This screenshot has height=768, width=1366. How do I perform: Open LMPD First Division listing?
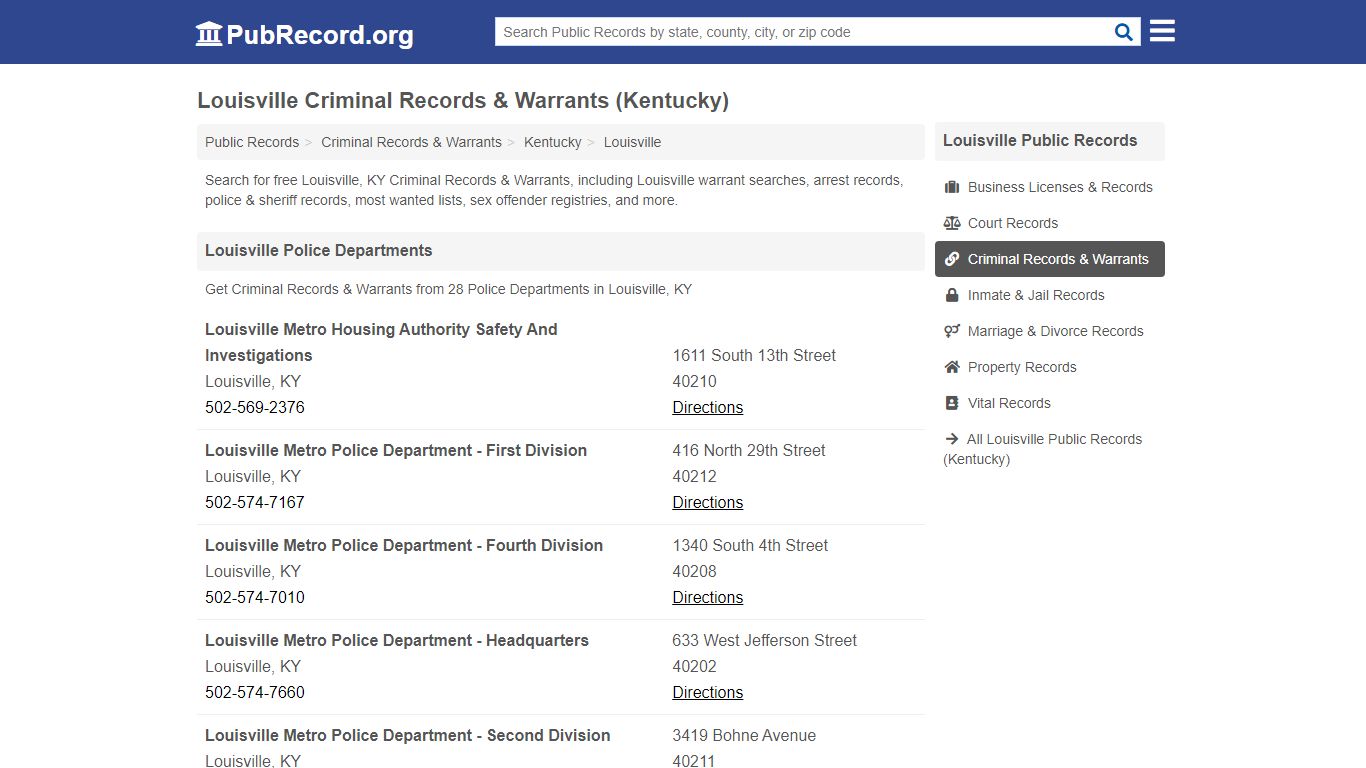click(x=396, y=450)
